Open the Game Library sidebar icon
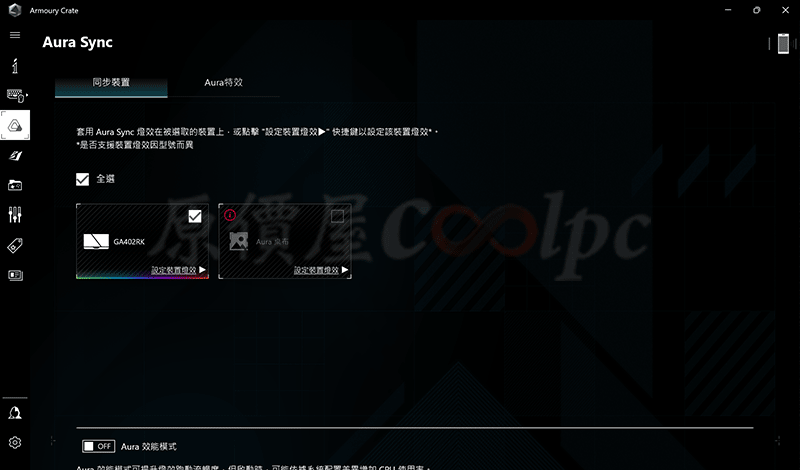This screenshot has height=470, width=800. coord(15,185)
